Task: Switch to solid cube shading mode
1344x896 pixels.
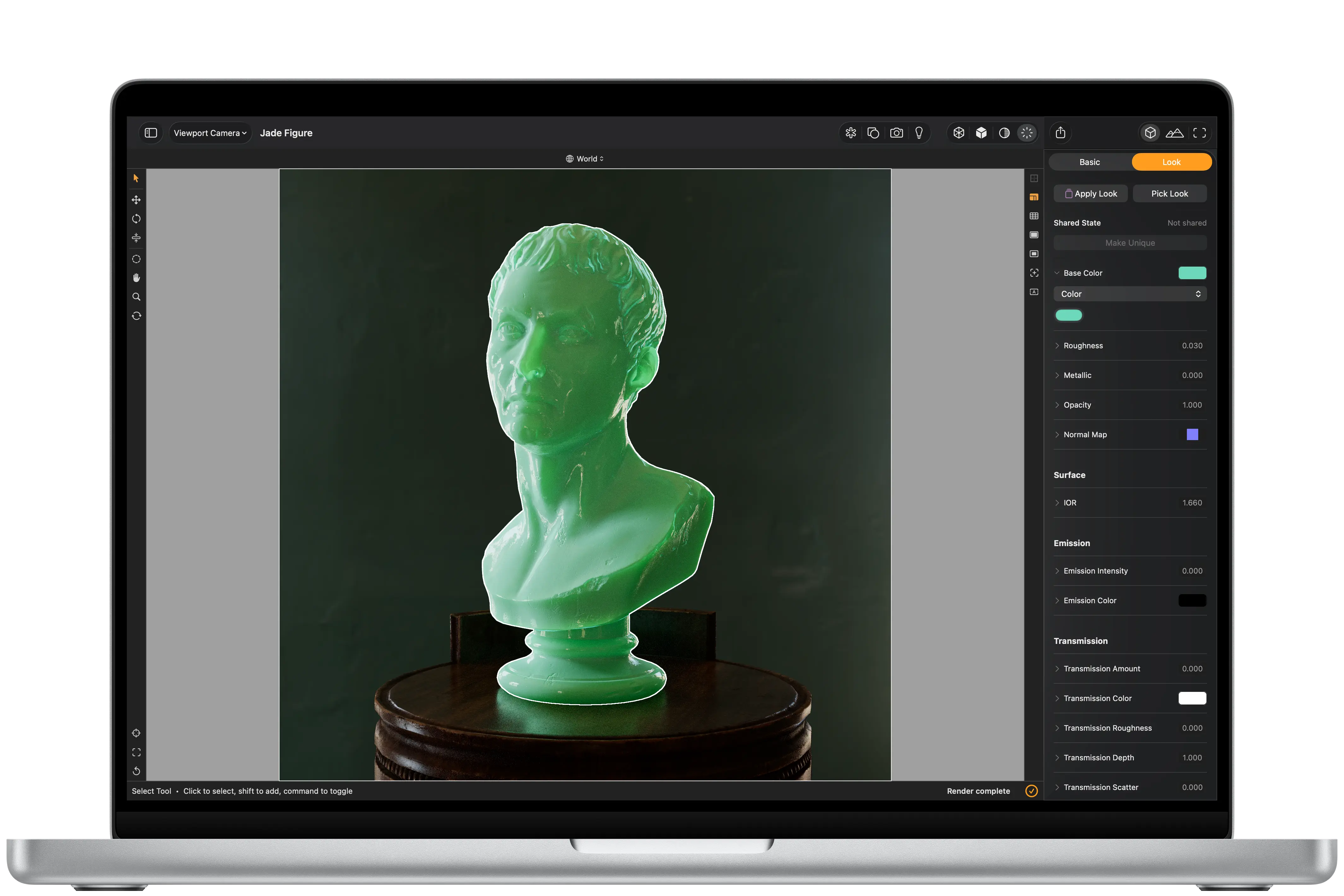Action: pos(981,133)
